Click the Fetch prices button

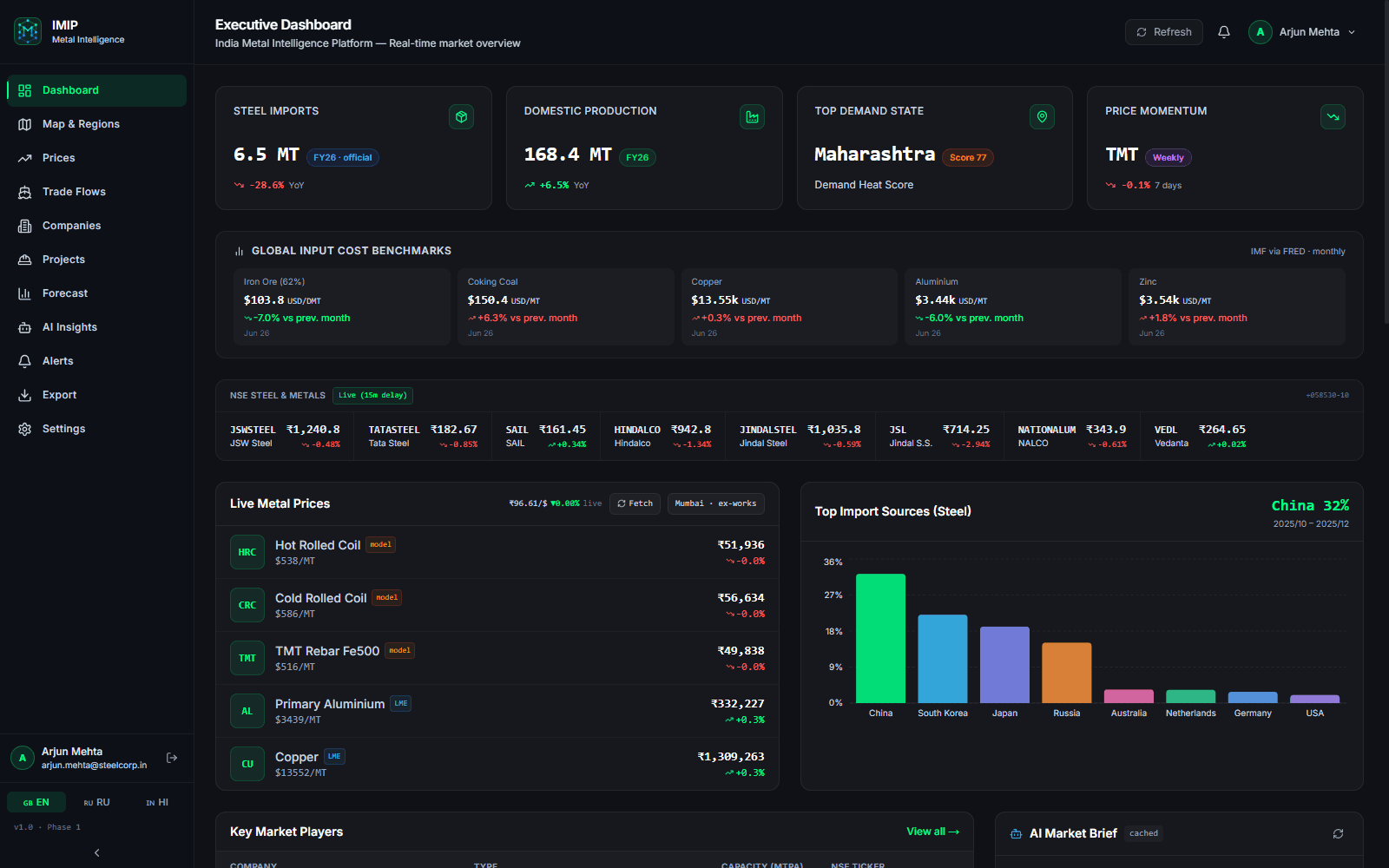635,503
